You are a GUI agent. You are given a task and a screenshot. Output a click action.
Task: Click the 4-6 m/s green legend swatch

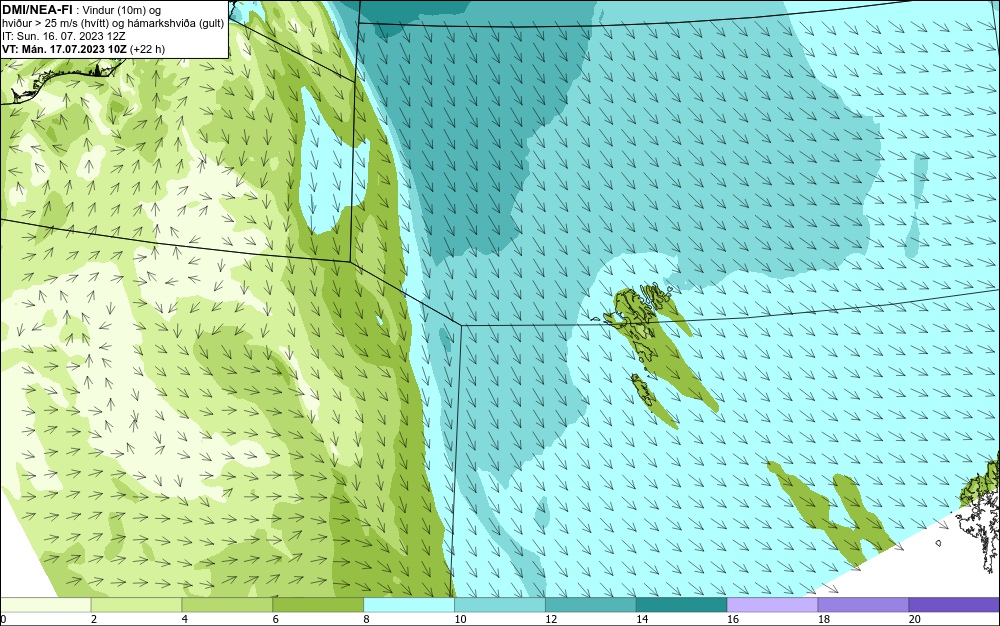tap(227, 605)
